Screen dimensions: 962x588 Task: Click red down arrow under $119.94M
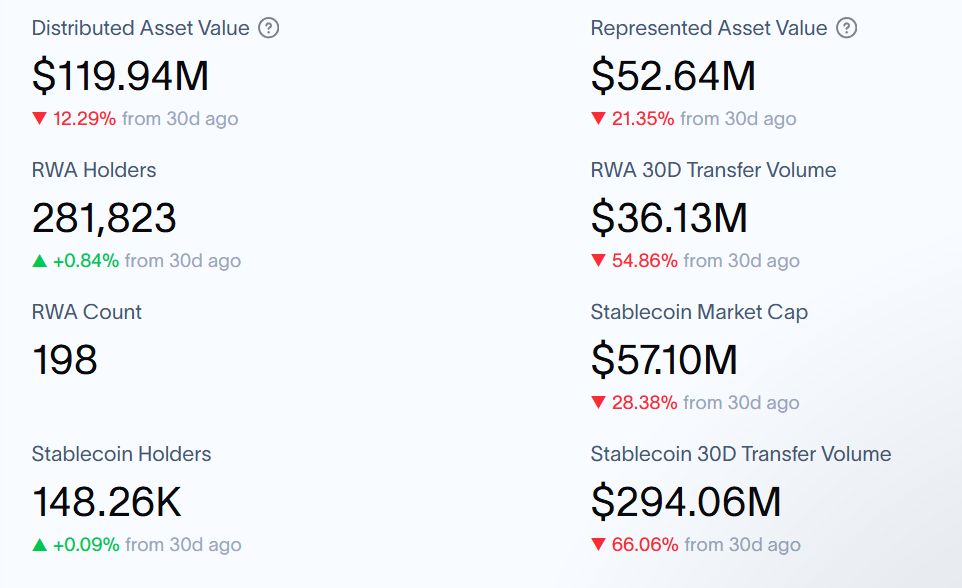[40, 119]
